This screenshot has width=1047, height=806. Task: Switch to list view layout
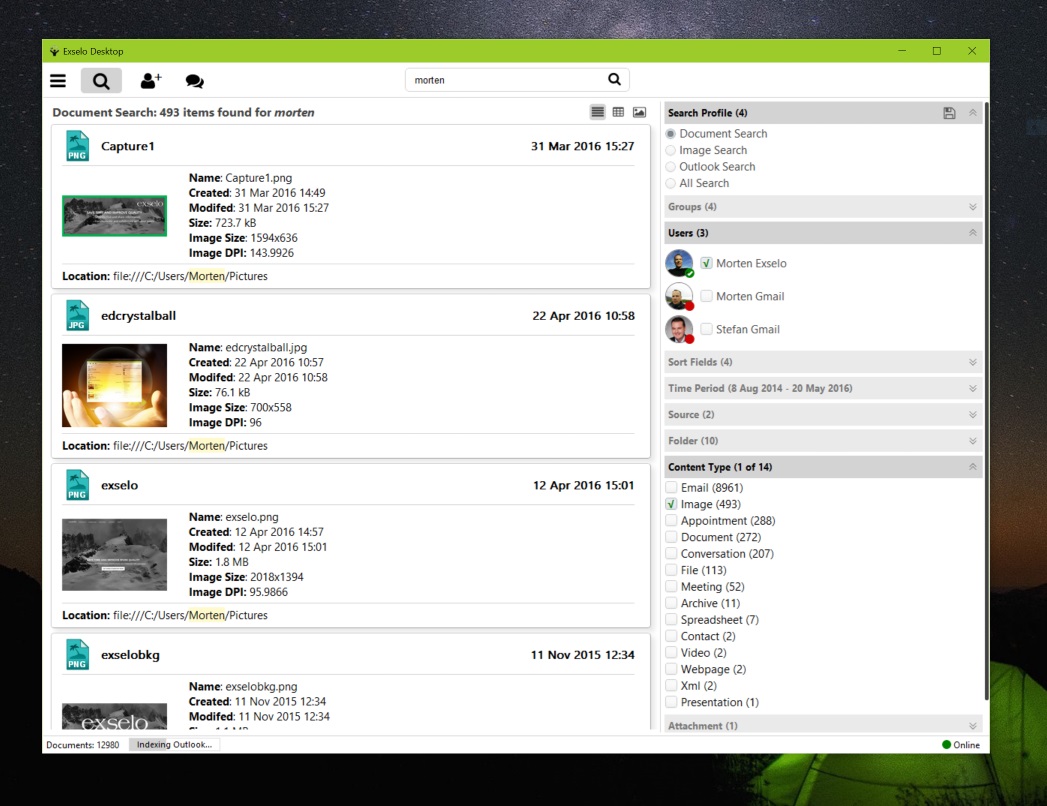pyautogui.click(x=598, y=112)
